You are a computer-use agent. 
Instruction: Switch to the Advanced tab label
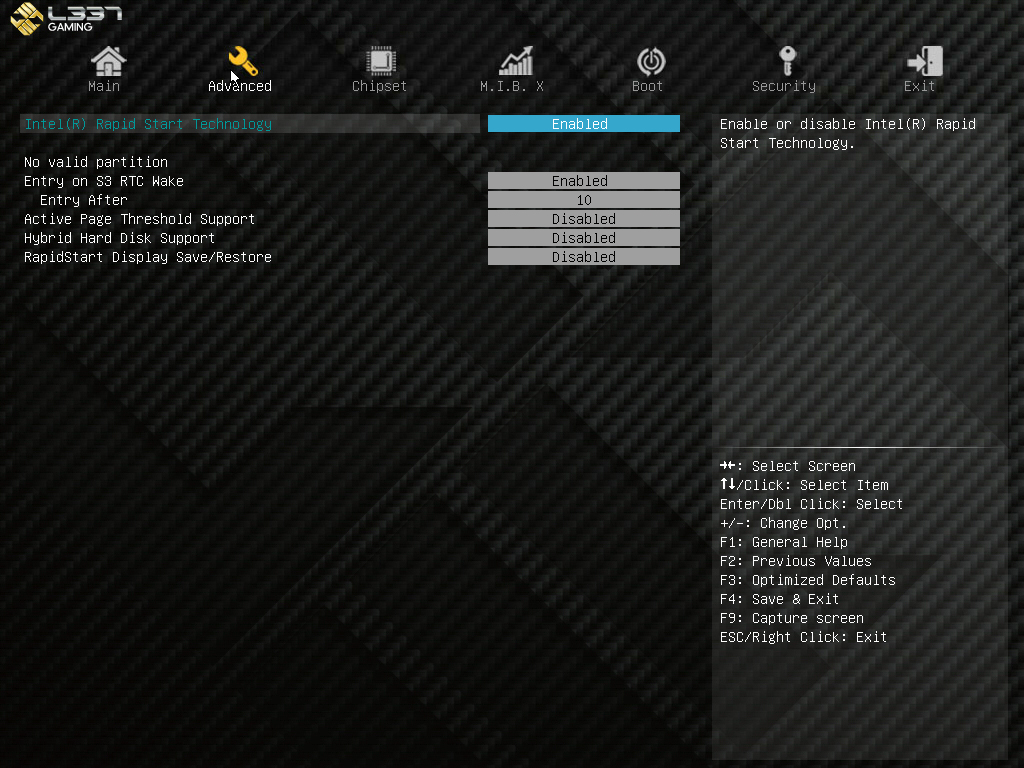tap(240, 86)
